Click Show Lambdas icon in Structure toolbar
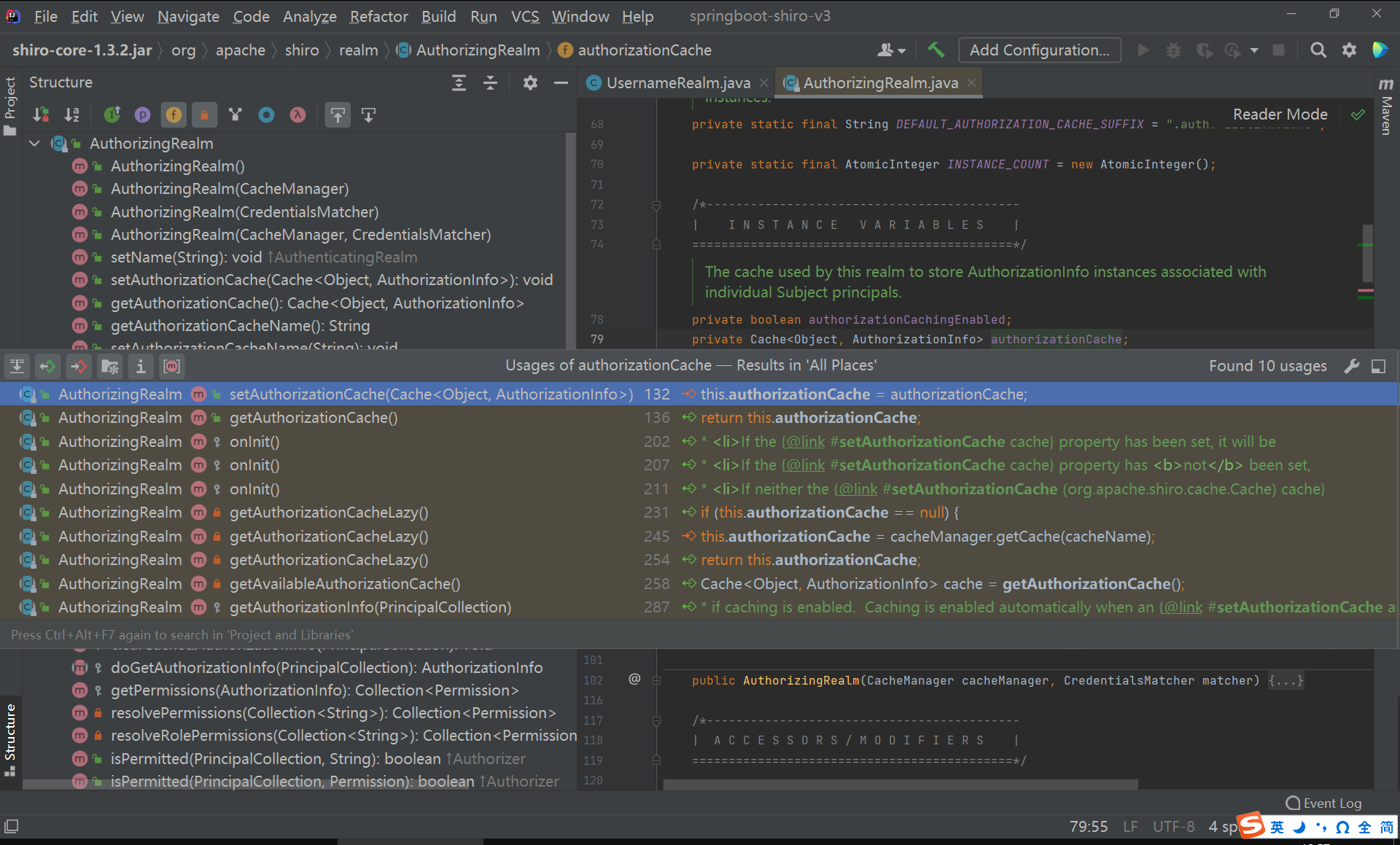1400x845 pixels. coord(297,115)
